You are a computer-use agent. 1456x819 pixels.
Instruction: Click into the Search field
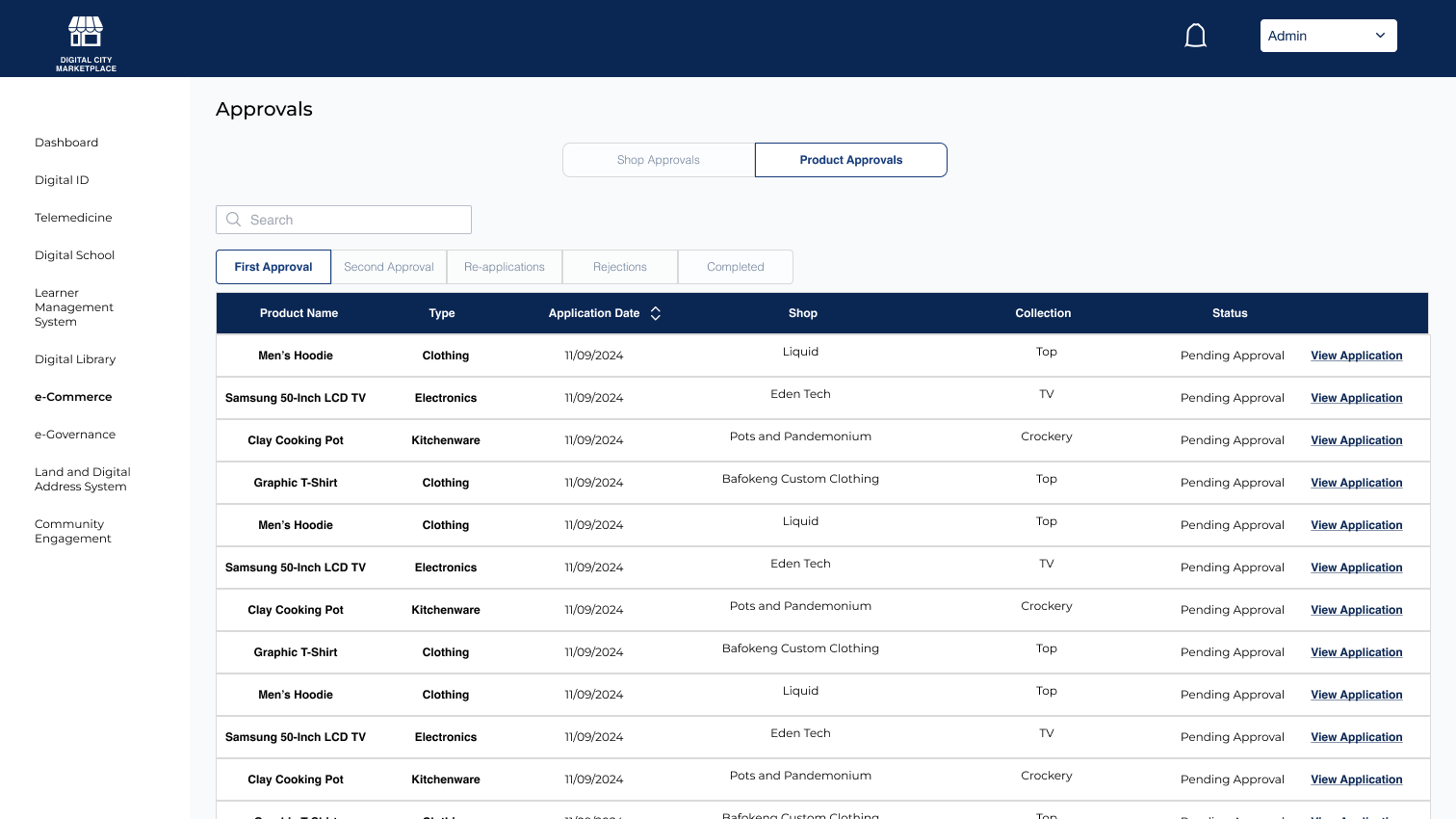tap(356, 220)
